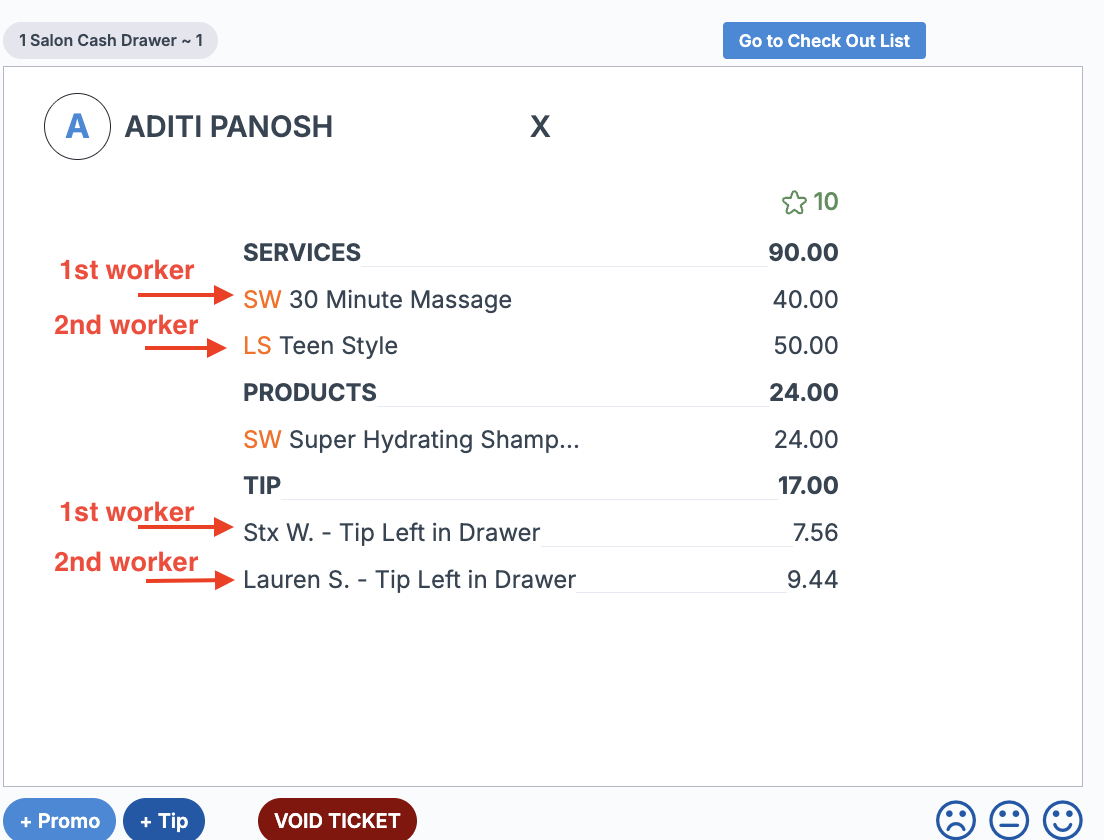This screenshot has height=840, width=1104.
Task: Click the neutral face rating icon
Action: pyautogui.click(x=1009, y=820)
